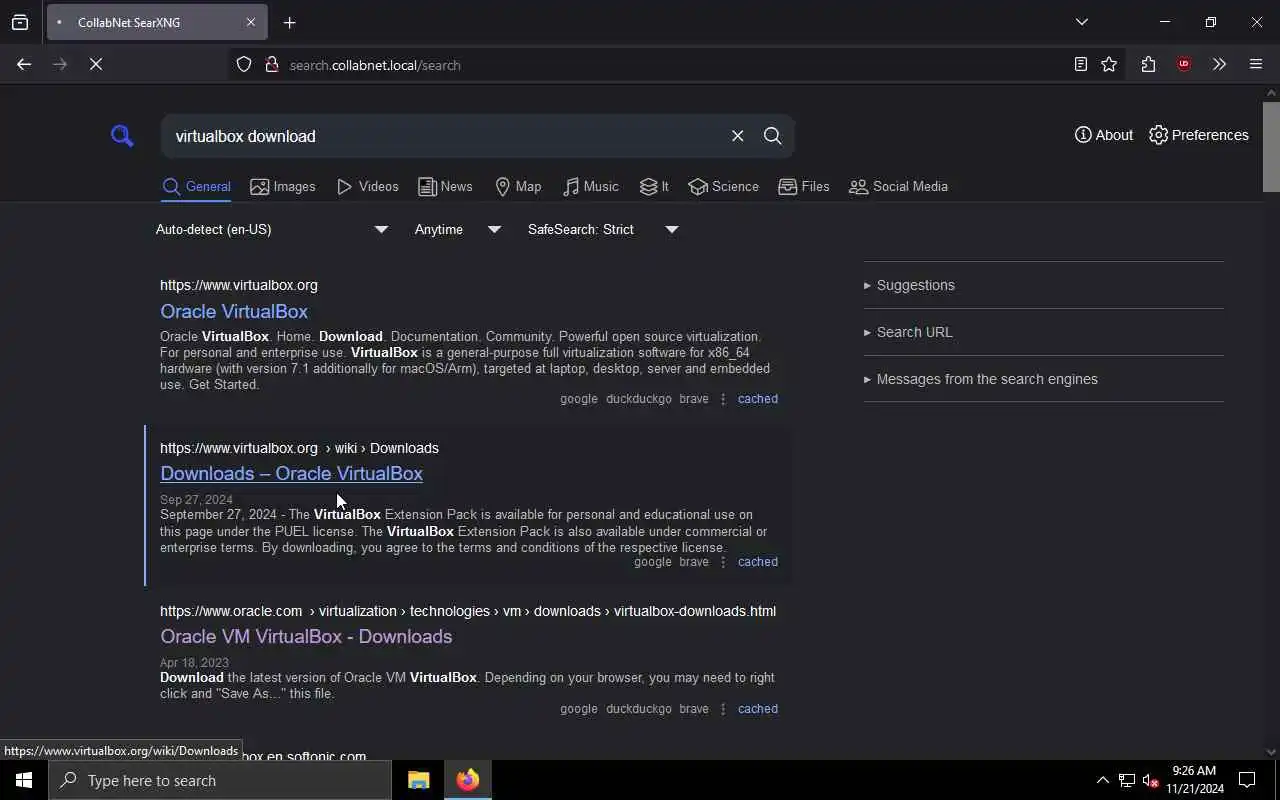
Task: Switch to the Social Media tab
Action: [x=898, y=186]
